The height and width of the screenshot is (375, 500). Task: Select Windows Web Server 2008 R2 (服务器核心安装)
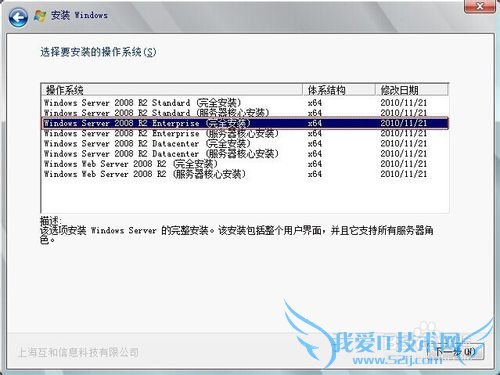pyautogui.click(x=245, y=174)
